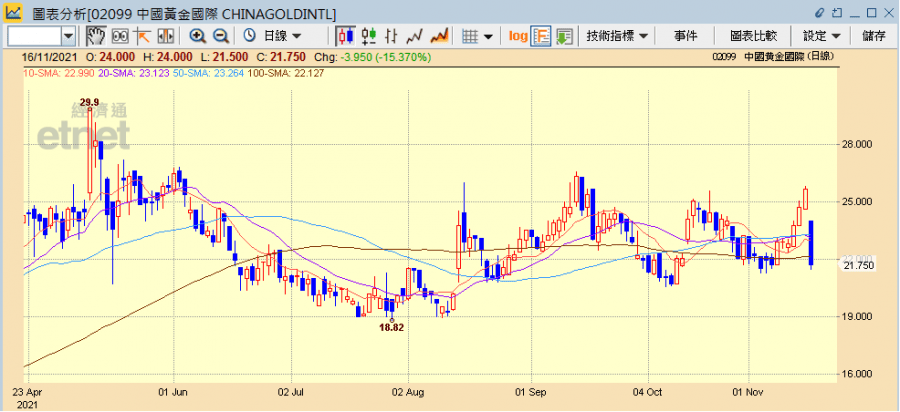Open the 設定 settings menu
900x412 pixels.
tap(821, 36)
